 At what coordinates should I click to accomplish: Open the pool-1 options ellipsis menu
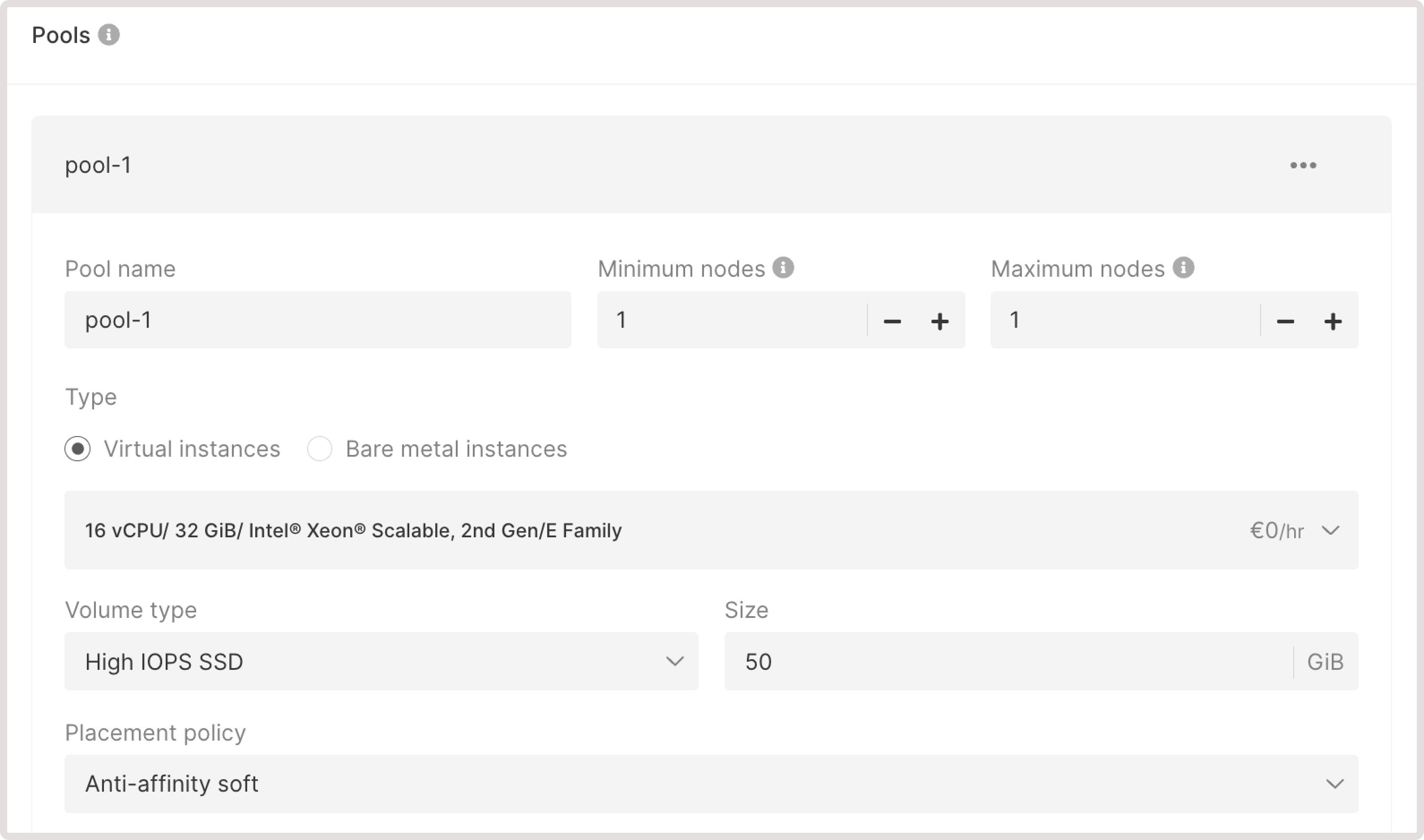pos(1304,165)
